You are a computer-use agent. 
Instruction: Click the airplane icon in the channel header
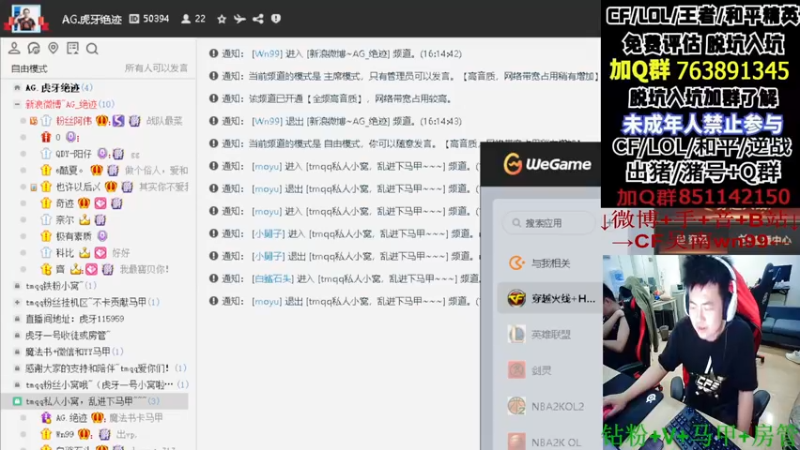click(239, 19)
